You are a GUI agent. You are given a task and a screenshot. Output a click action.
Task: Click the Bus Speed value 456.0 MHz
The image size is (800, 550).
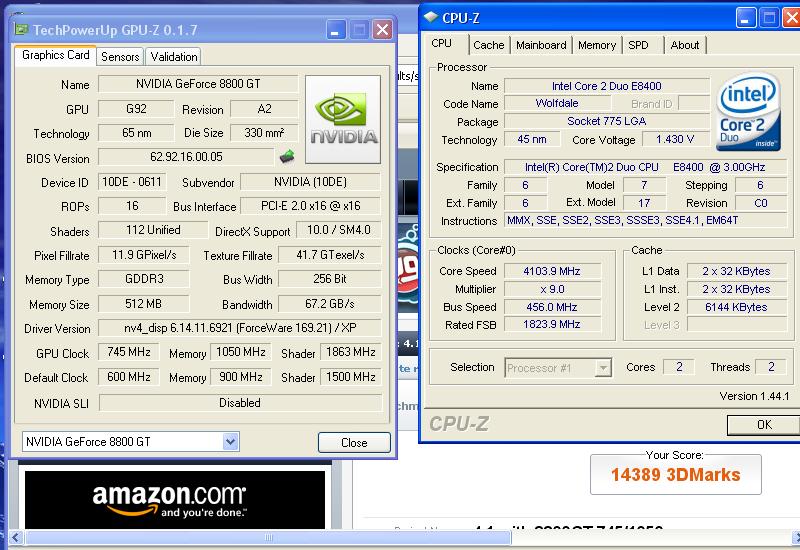[x=552, y=307]
